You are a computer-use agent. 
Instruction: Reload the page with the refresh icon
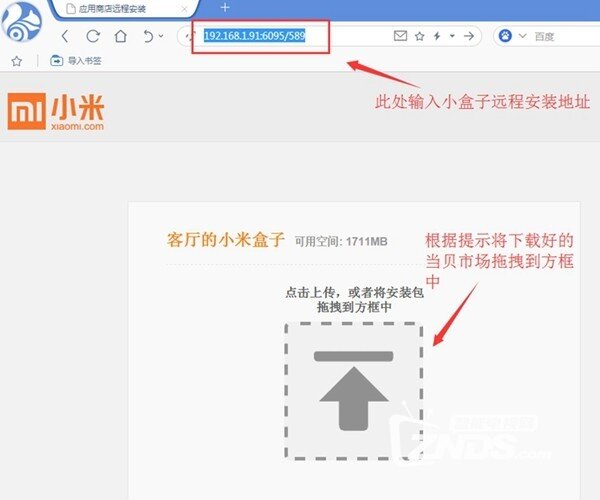click(x=93, y=36)
